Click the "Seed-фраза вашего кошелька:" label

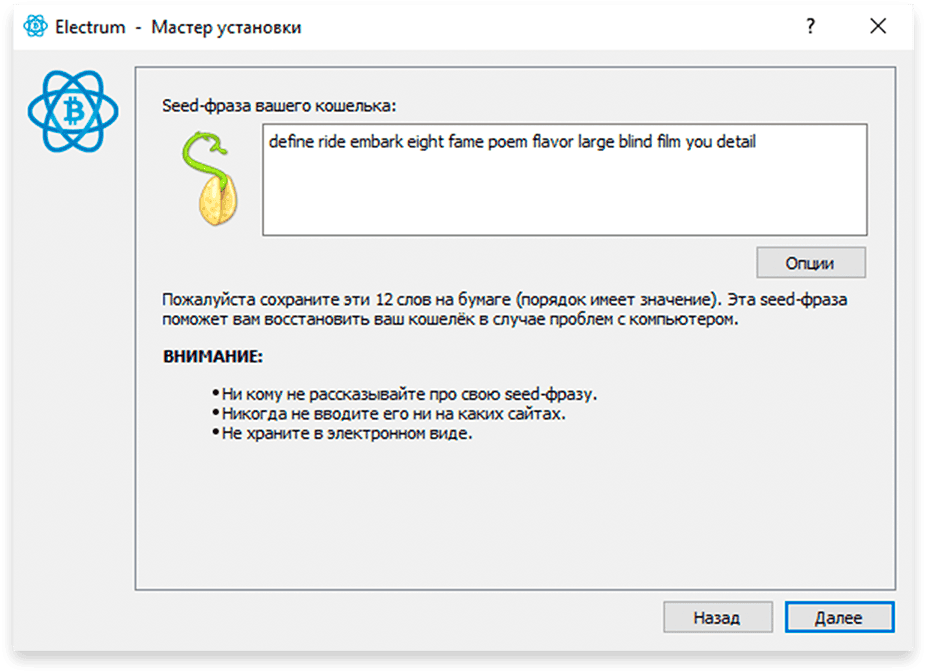pyautogui.click(x=279, y=106)
